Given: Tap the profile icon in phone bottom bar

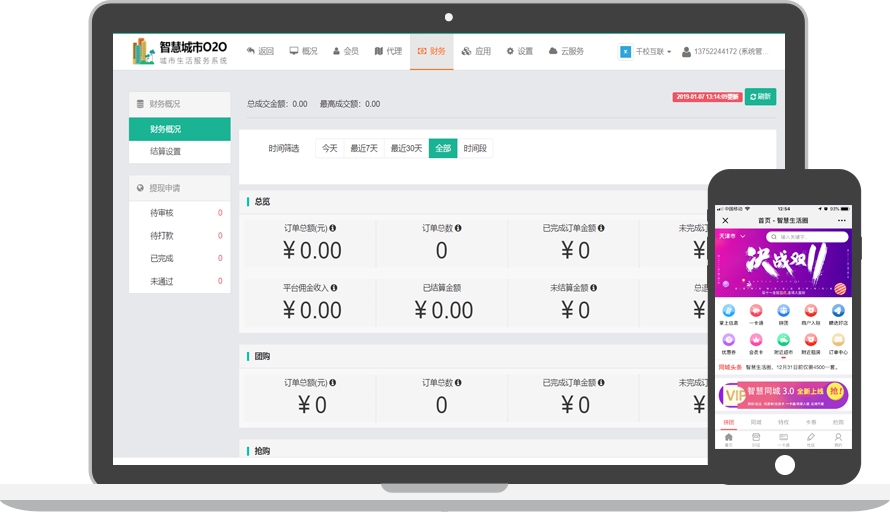Looking at the screenshot, I should pos(838,437).
